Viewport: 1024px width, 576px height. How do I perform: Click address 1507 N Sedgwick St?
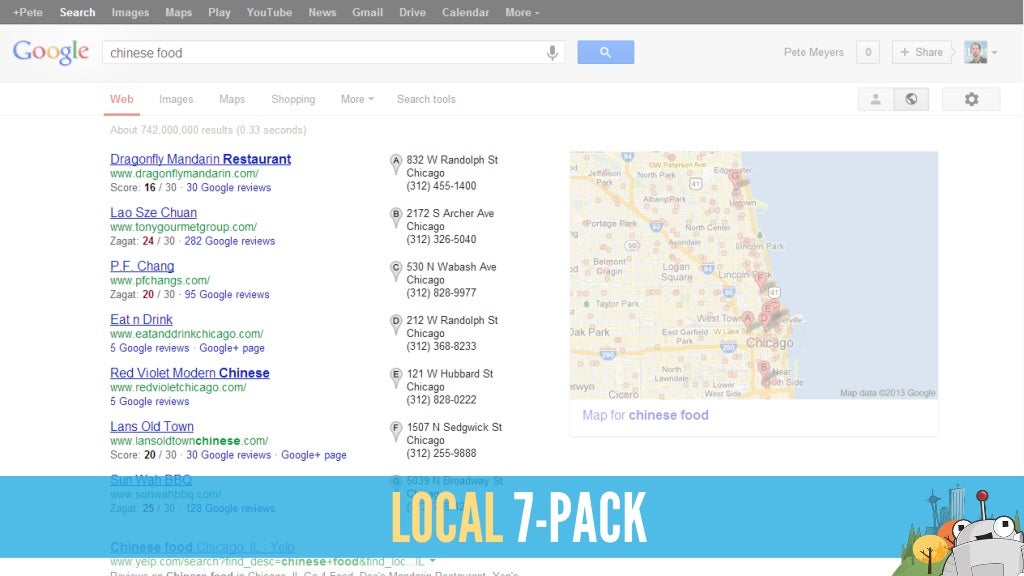tap(454, 427)
